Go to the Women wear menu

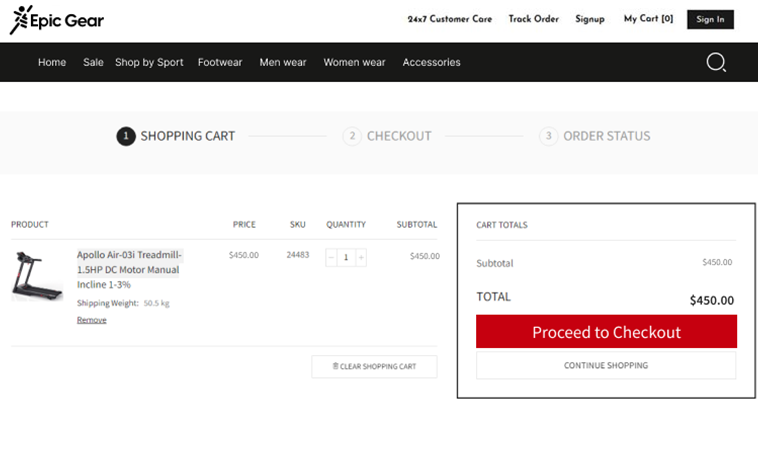tap(354, 62)
